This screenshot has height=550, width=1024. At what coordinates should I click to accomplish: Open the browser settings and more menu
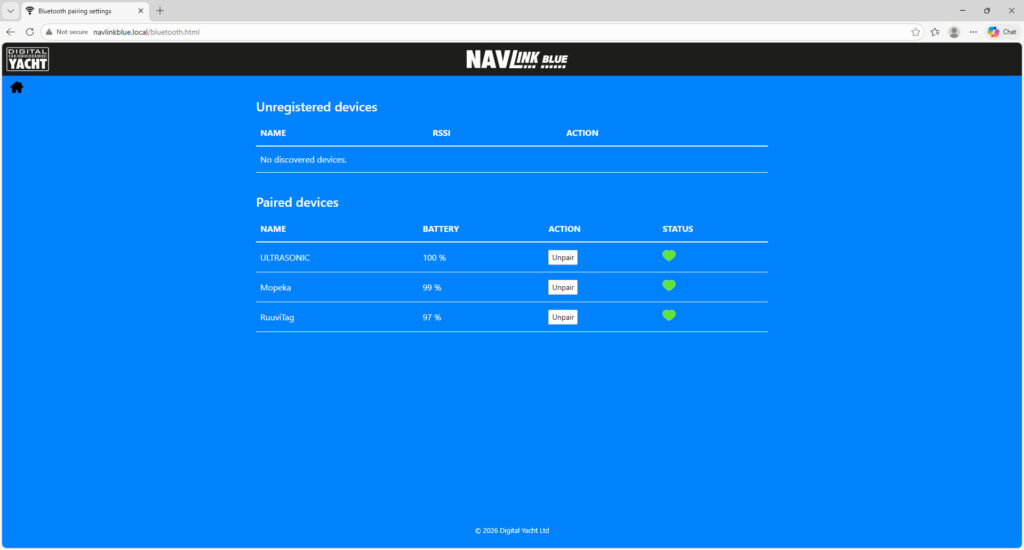pyautogui.click(x=973, y=32)
